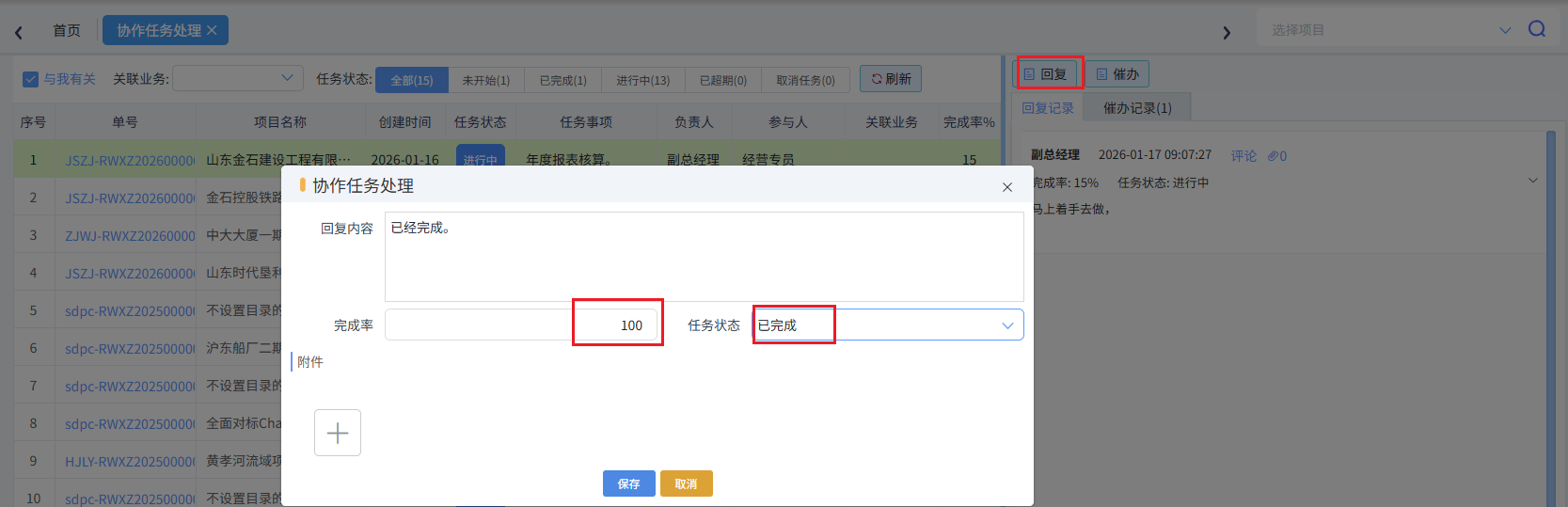Click the search magnifier icon at top right
Image resolution: width=1568 pixels, height=507 pixels.
pos(1536,29)
